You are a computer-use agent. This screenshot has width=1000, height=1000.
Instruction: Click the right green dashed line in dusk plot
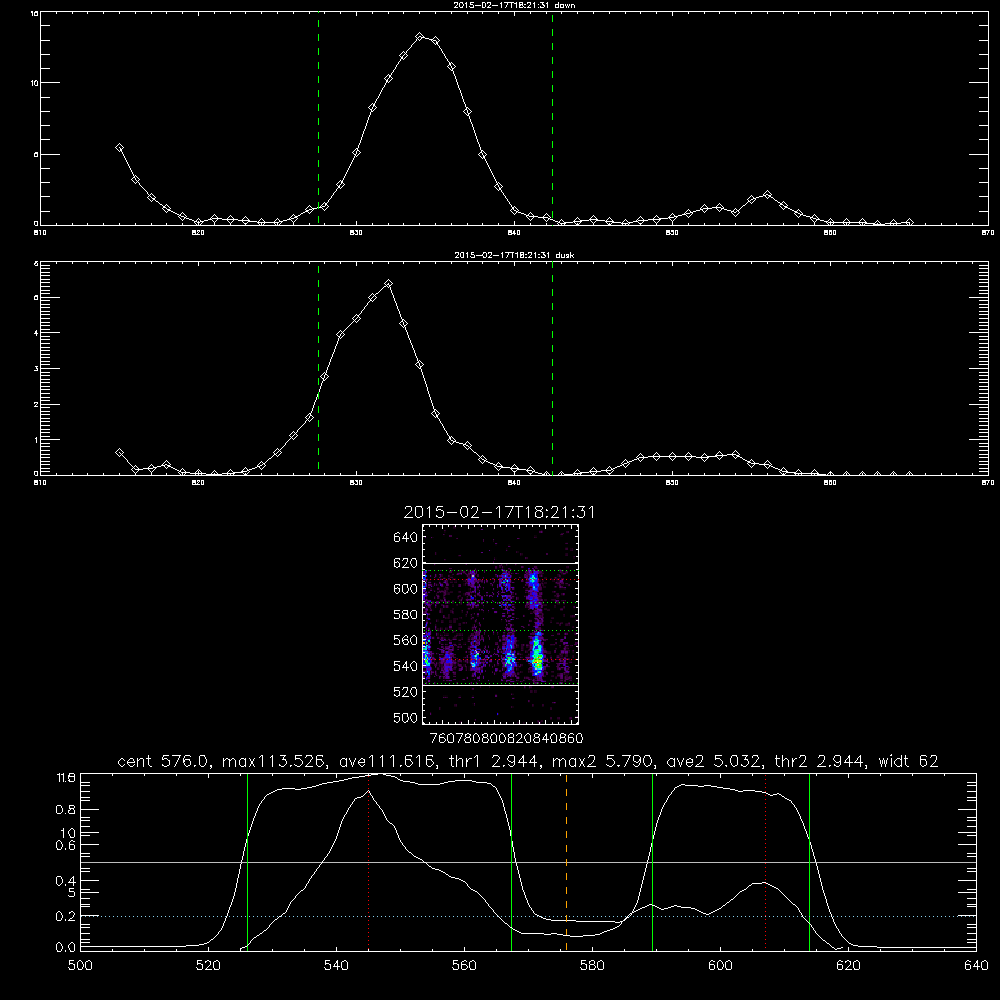click(x=552, y=369)
